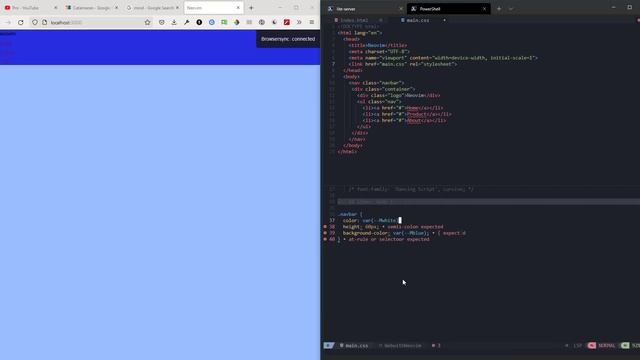Click the nav class navbar line
This screenshot has height=360, width=640.
click(x=376, y=83)
